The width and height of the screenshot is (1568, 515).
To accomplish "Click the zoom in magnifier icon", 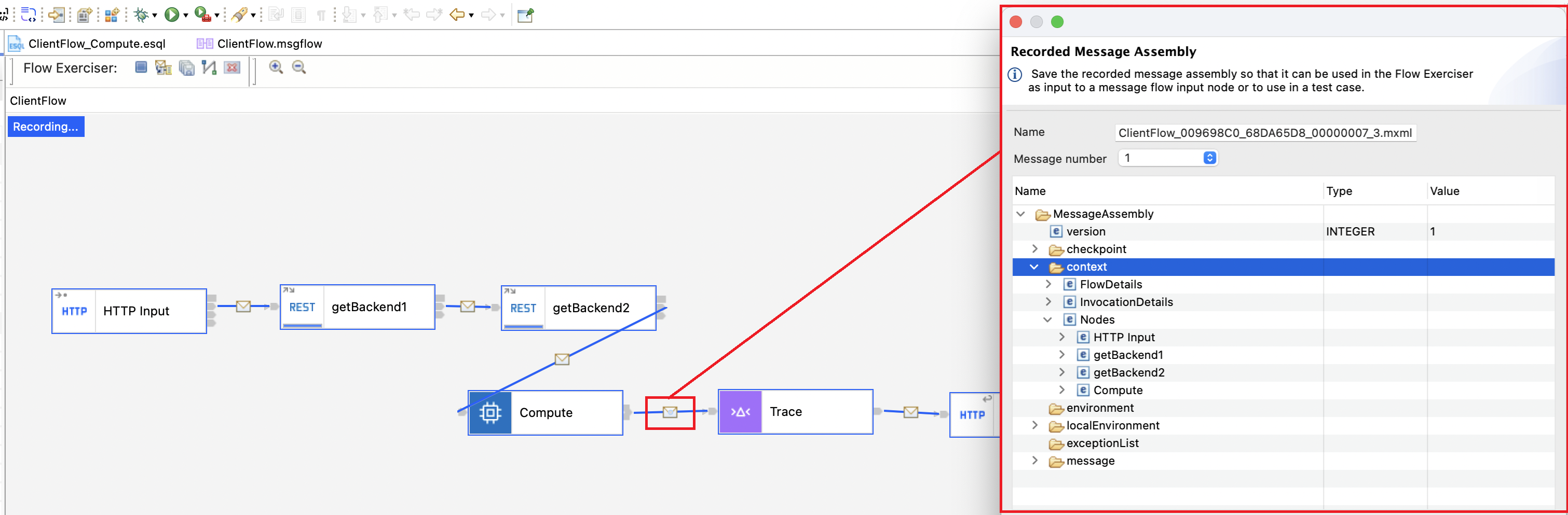I will [276, 67].
